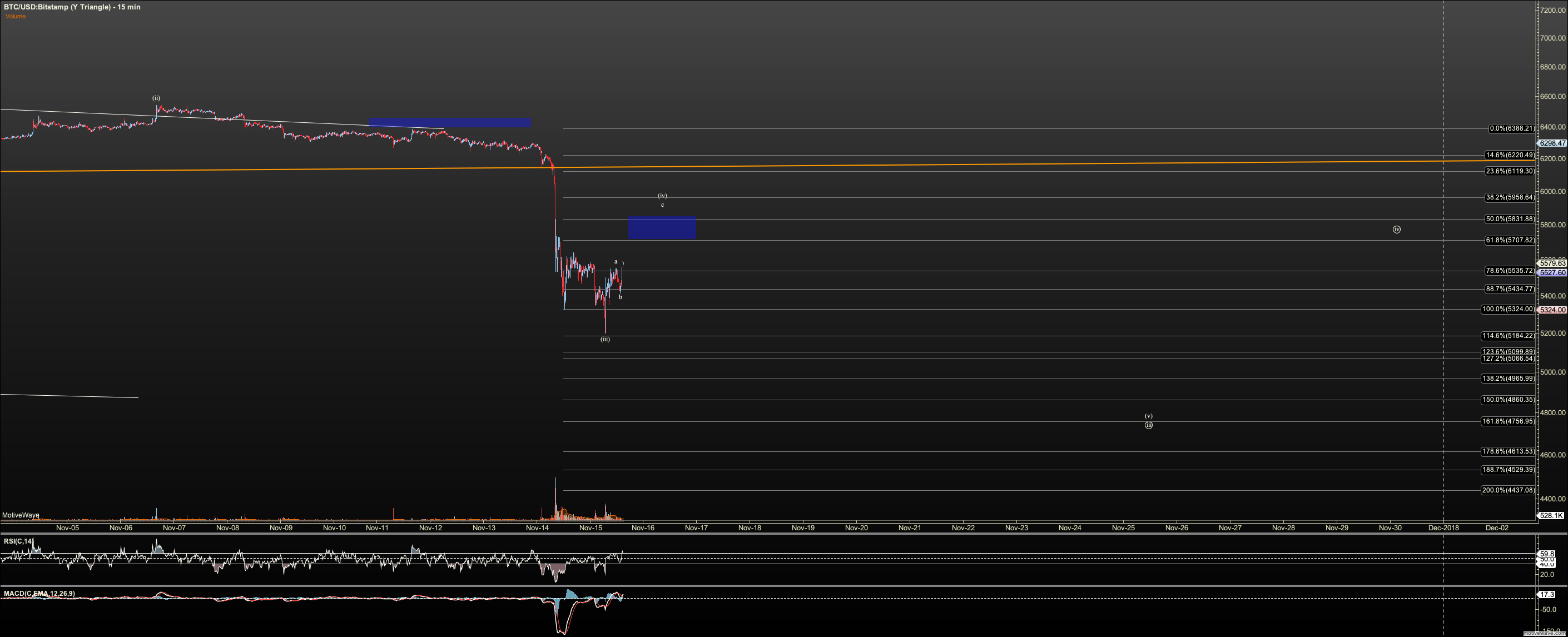The width and height of the screenshot is (1568, 637).
Task: Select the 200.0%(4437.08) Fibonacci label
Action: 1508,490
